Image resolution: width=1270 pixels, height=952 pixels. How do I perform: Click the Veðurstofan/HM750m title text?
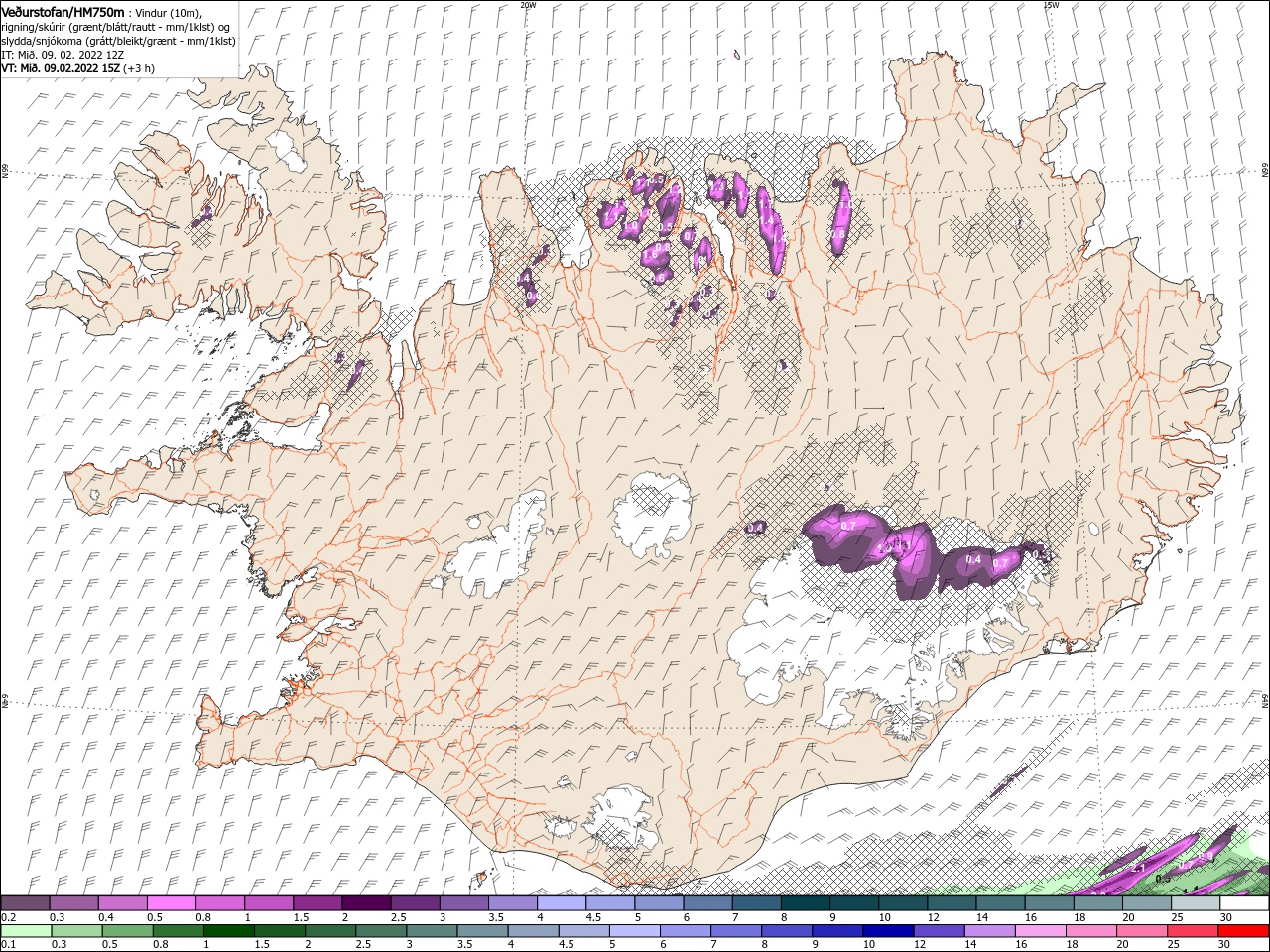tap(63, 11)
